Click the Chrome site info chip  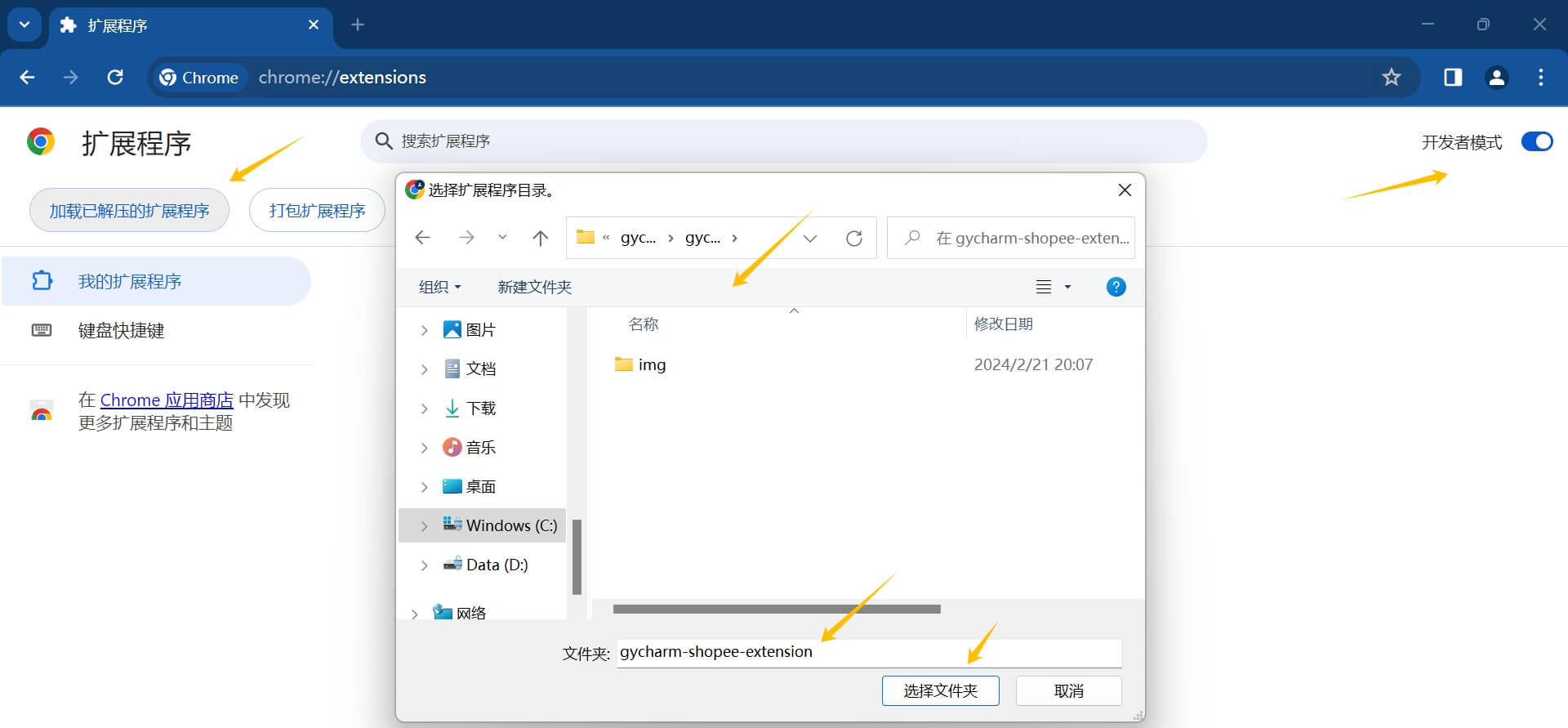click(x=199, y=78)
